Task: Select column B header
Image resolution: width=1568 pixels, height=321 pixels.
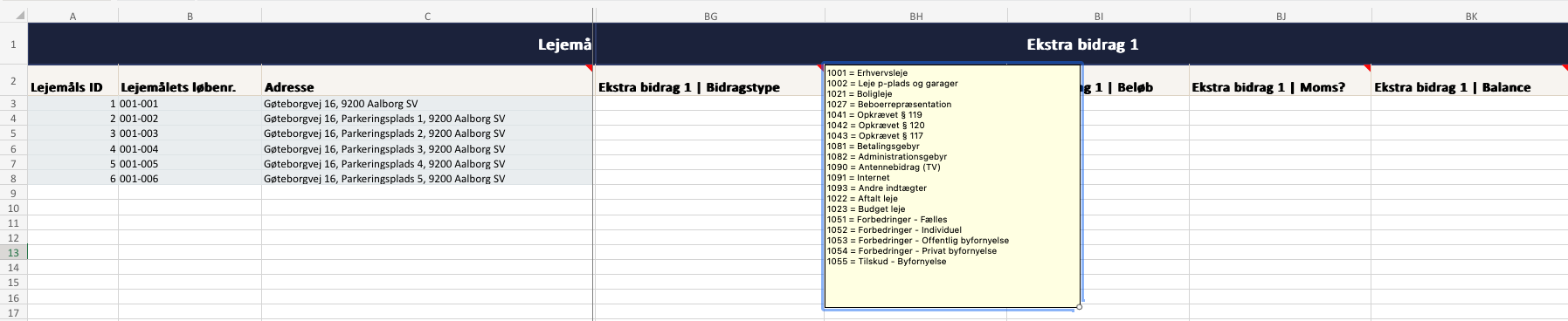Action: coord(190,16)
